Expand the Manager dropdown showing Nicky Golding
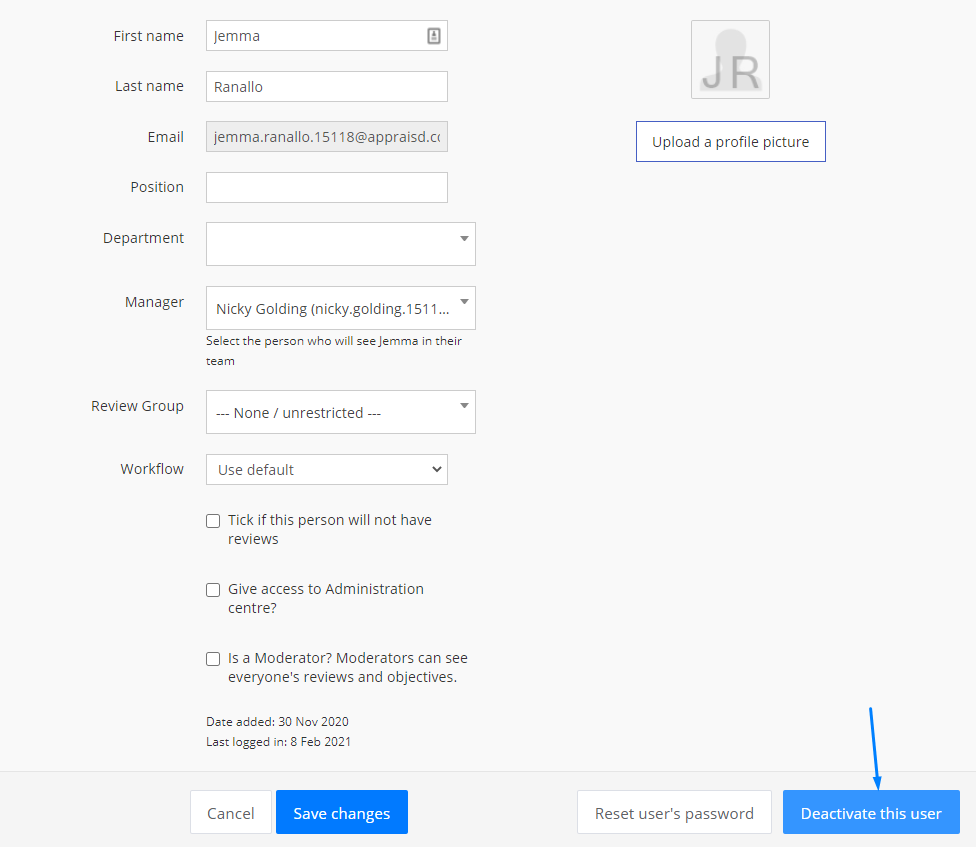The image size is (976, 847). pyautogui.click(x=340, y=309)
